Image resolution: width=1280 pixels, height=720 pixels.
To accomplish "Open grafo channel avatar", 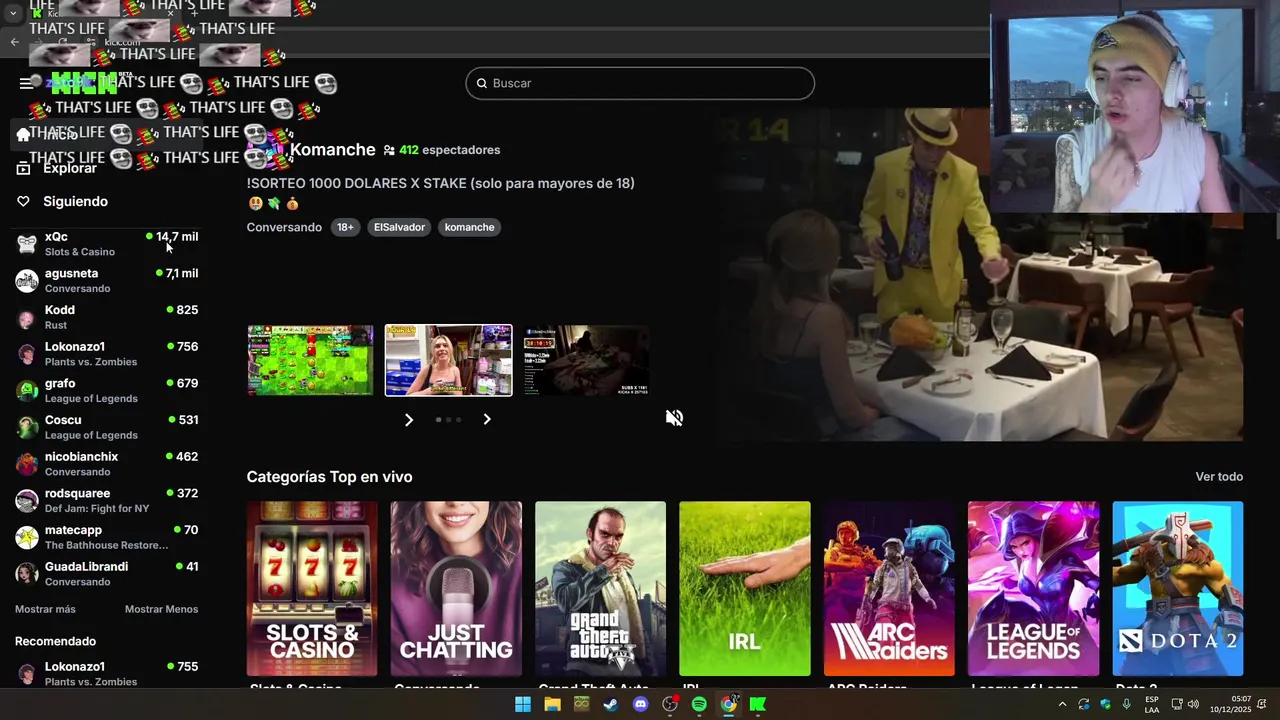I will pos(27,390).
